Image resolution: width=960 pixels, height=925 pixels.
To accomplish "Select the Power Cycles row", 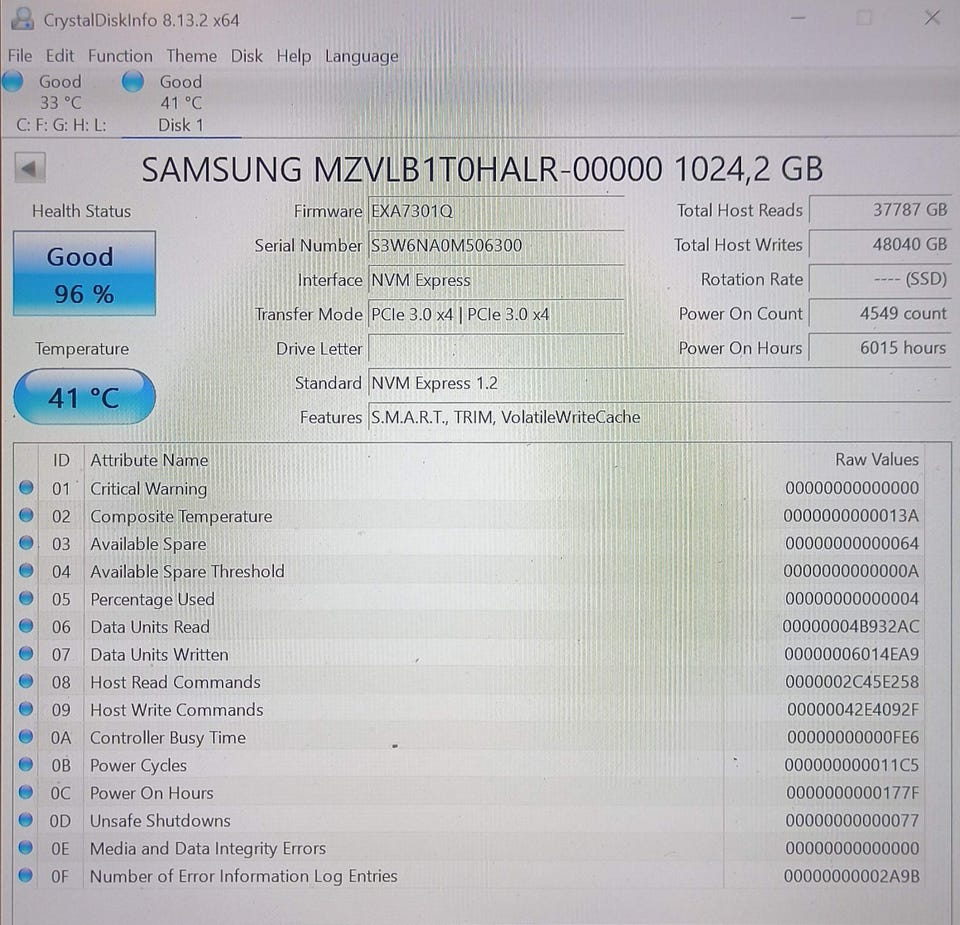I will 469,765.
